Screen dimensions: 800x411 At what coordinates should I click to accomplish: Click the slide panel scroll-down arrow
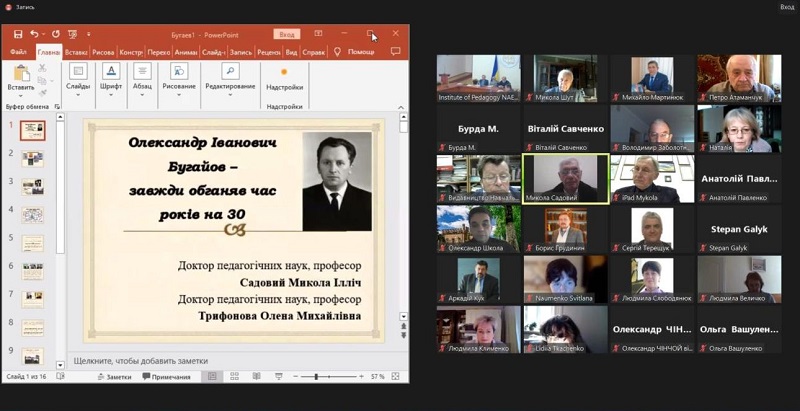click(x=60, y=365)
